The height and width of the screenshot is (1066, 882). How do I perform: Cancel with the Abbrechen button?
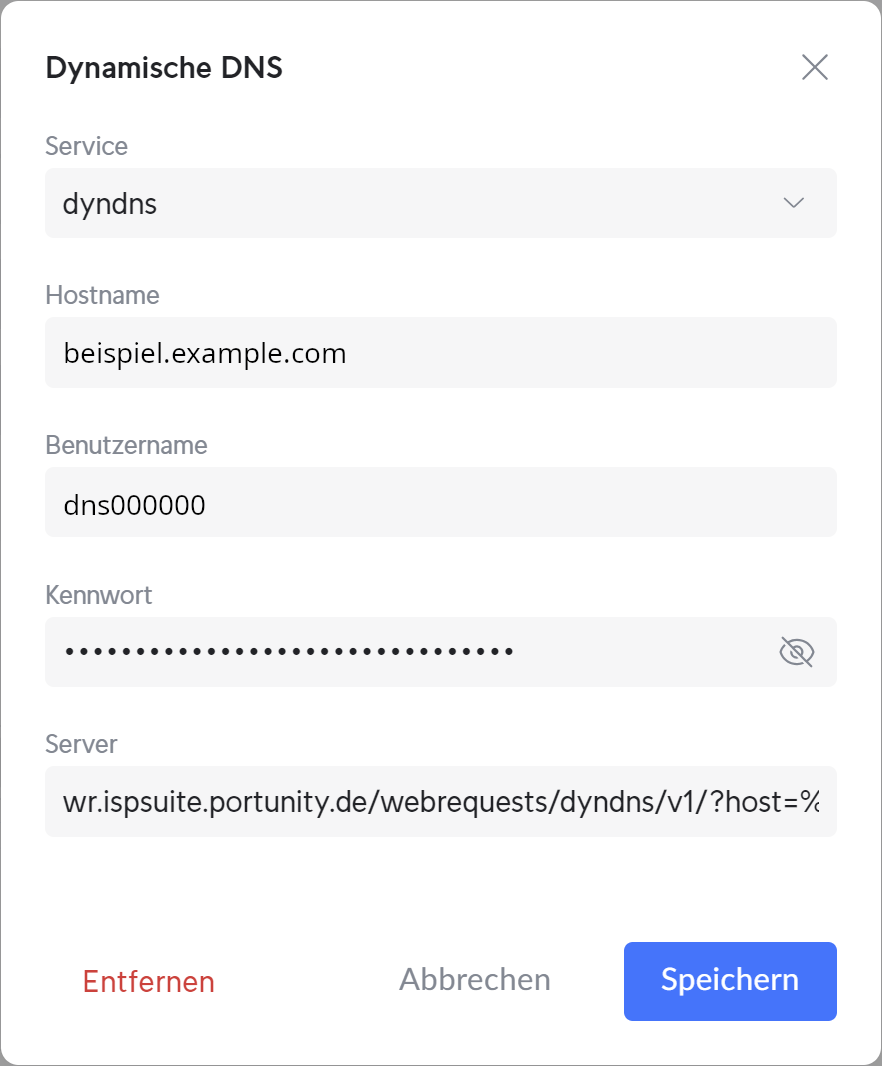475,980
